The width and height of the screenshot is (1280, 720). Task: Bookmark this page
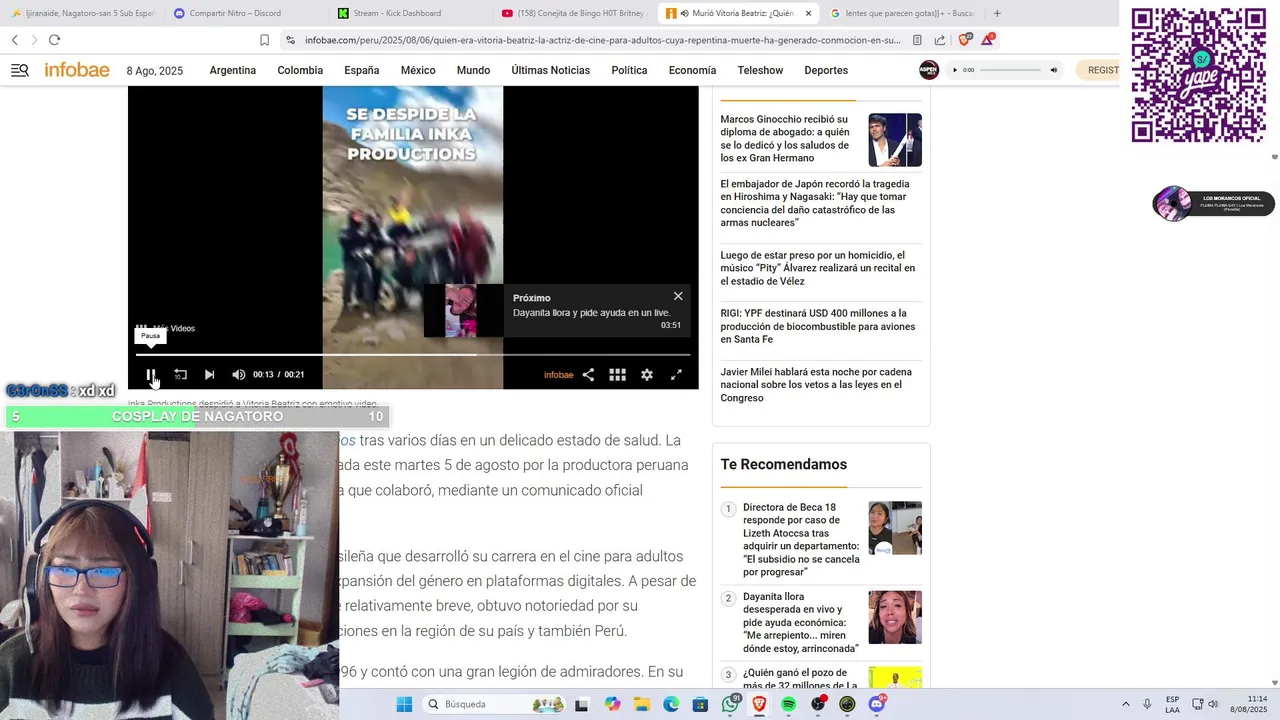click(264, 40)
